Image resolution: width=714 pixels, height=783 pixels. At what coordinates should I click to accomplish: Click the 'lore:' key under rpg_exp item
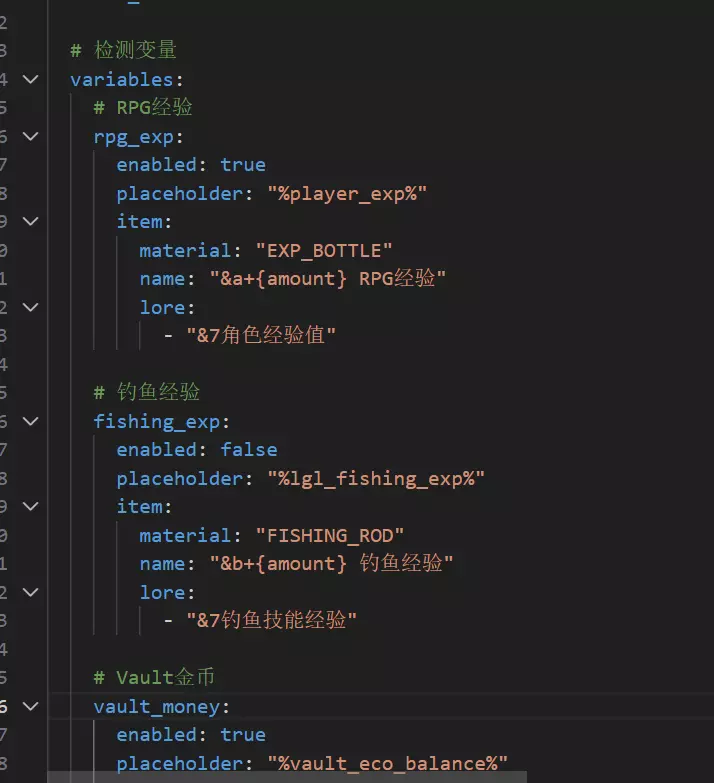pyautogui.click(x=167, y=308)
